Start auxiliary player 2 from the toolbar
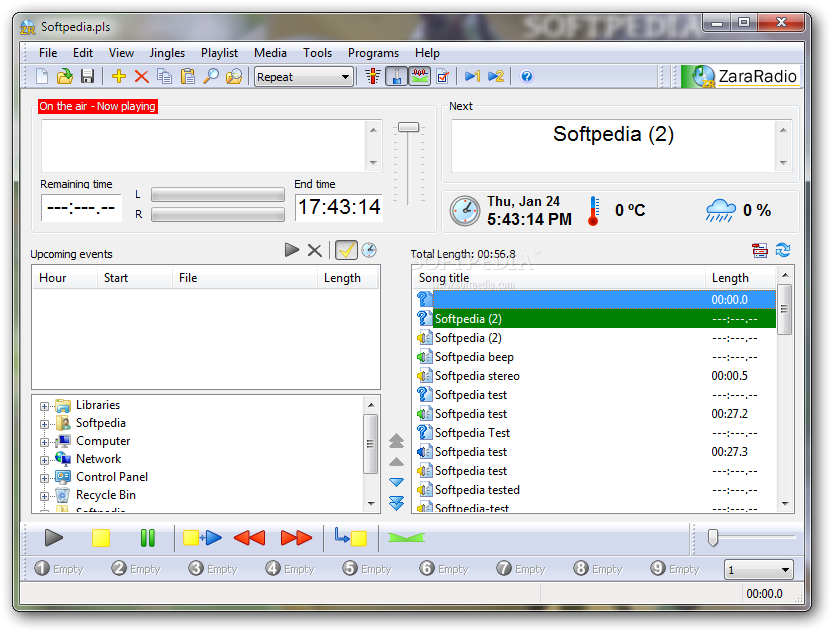 (x=496, y=76)
